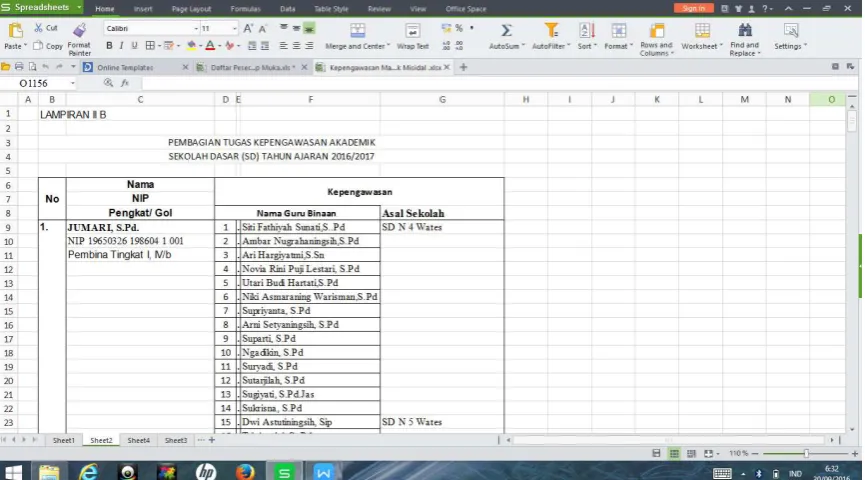Viewport: 865px width, 480px height.
Task: Close the Online Templates tab
Action: [185, 67]
